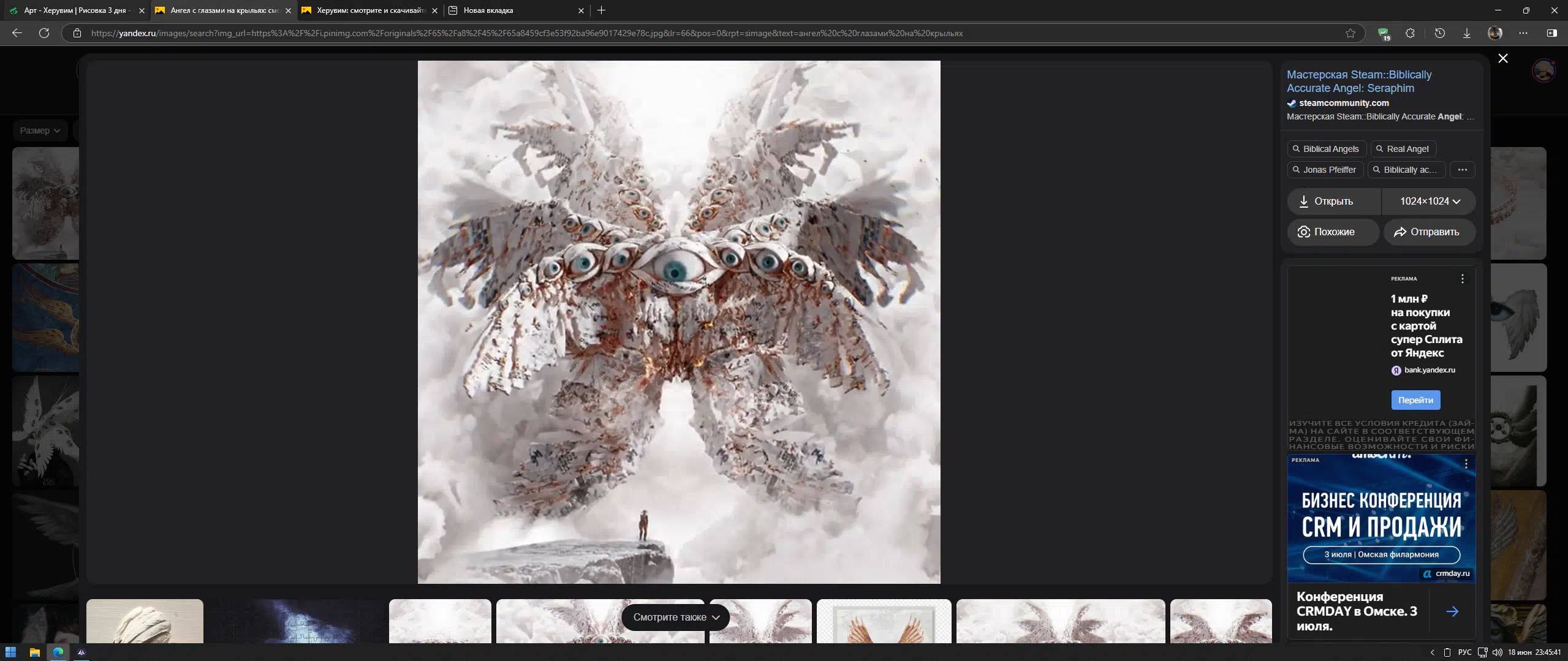Open File Explorer from the taskbar
This screenshot has width=1568, height=661.
click(34, 652)
